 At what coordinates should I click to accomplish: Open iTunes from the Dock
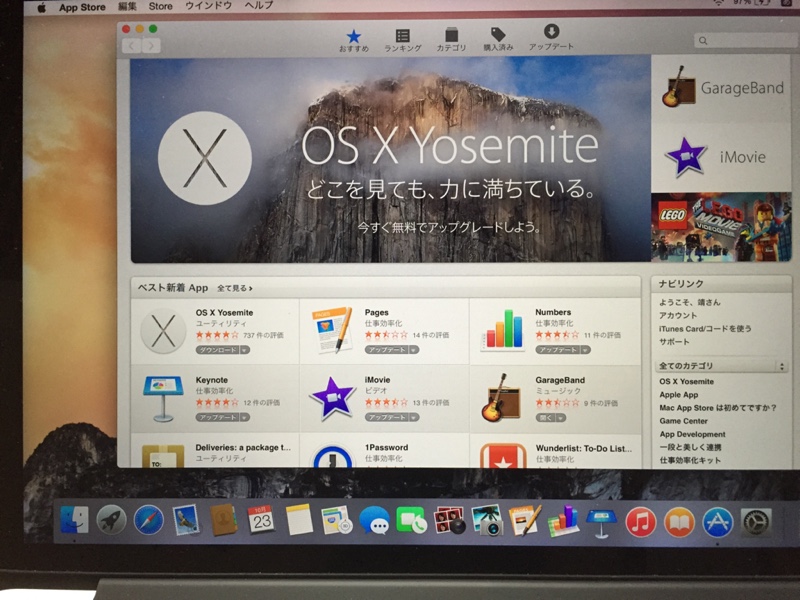tap(640, 522)
